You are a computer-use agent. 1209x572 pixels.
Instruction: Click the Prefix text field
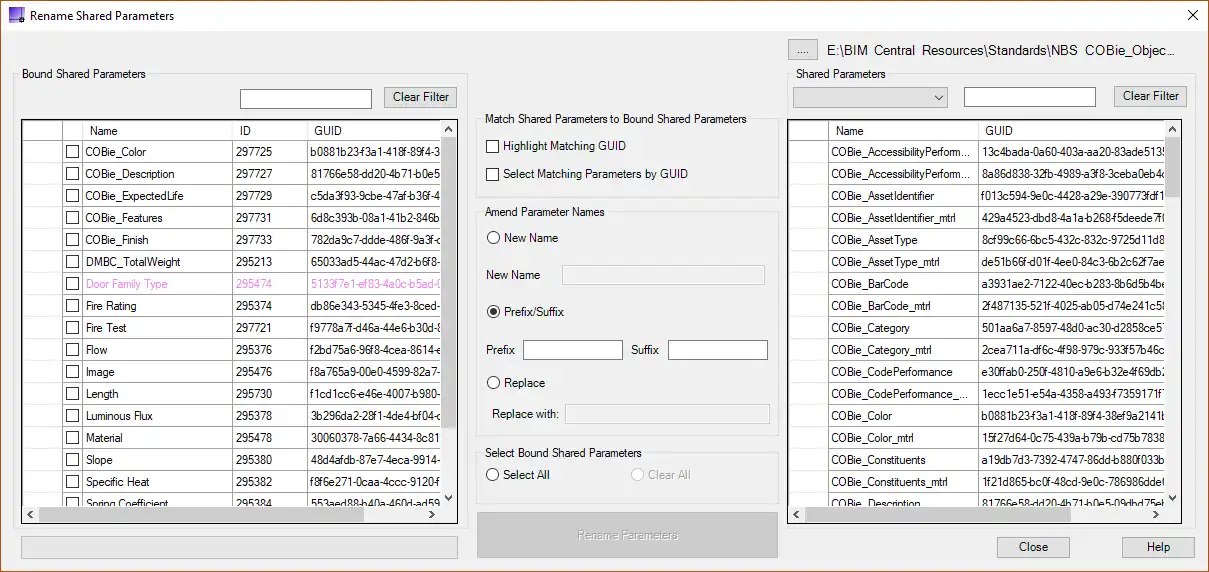[x=572, y=350]
